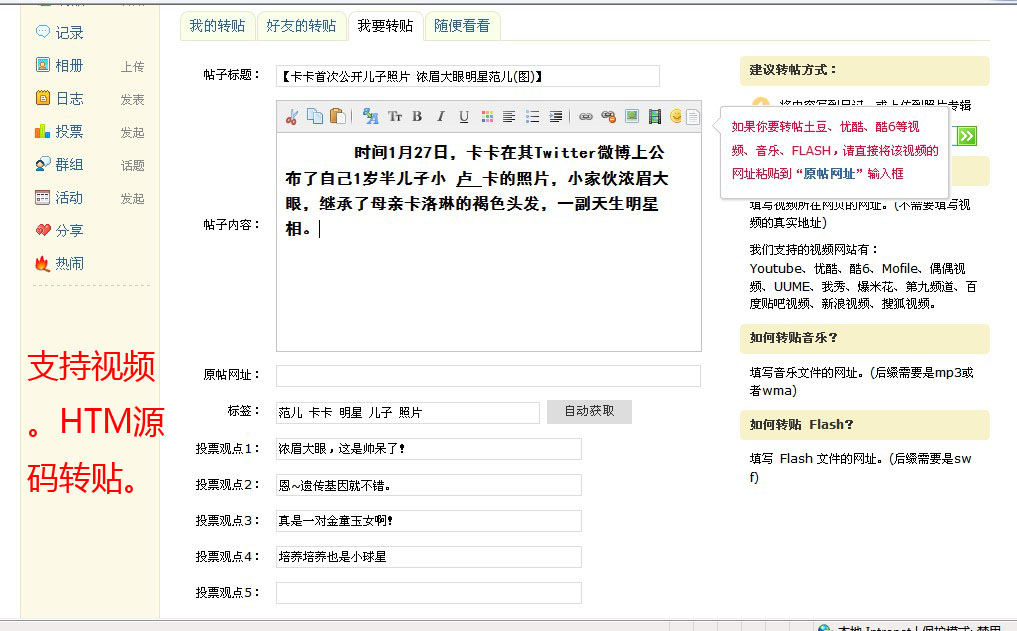Open 群组 in the sidebar
The width and height of the screenshot is (1017, 631).
coord(69,165)
